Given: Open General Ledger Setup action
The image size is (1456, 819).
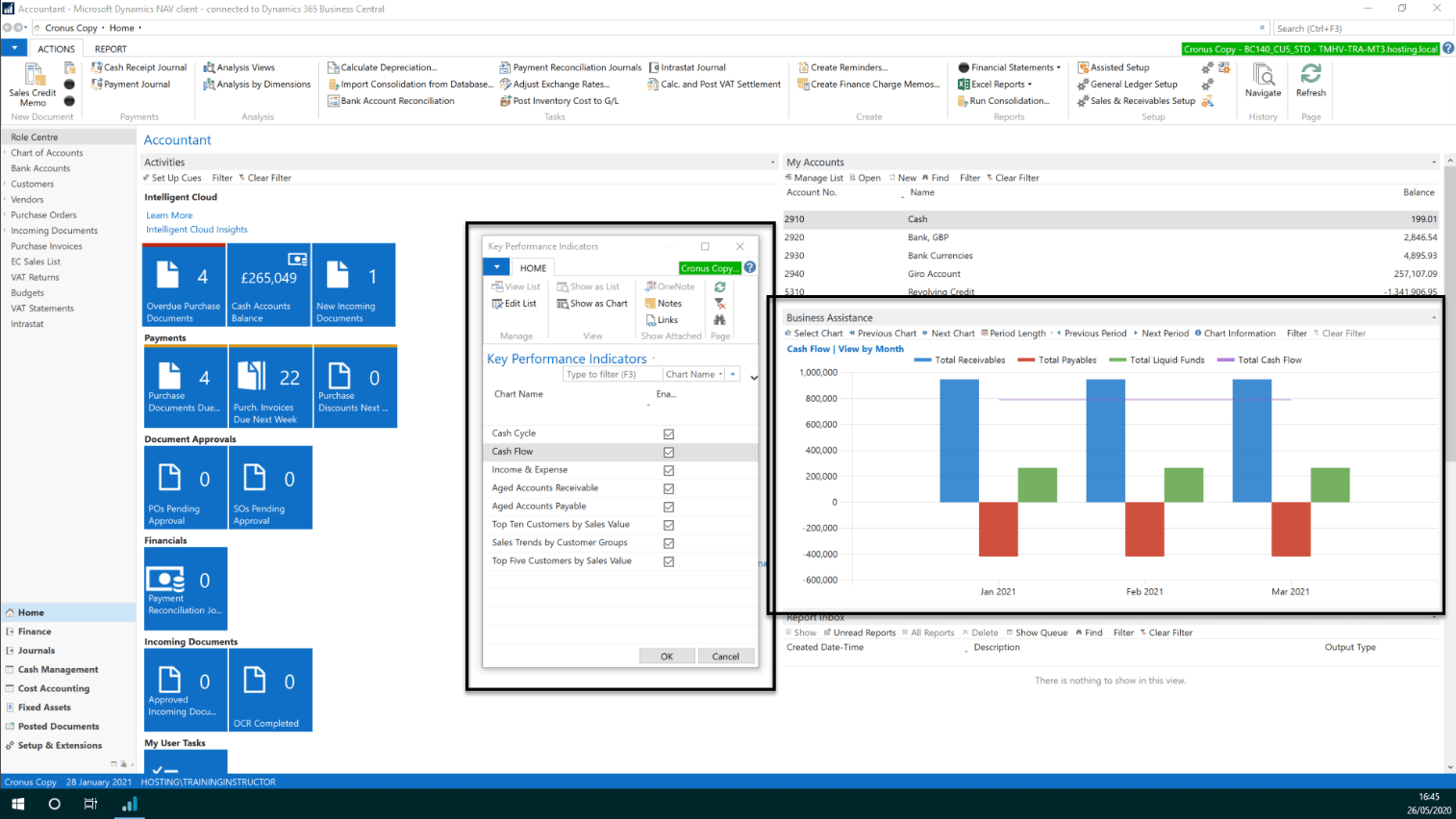Looking at the screenshot, I should [1127, 85].
